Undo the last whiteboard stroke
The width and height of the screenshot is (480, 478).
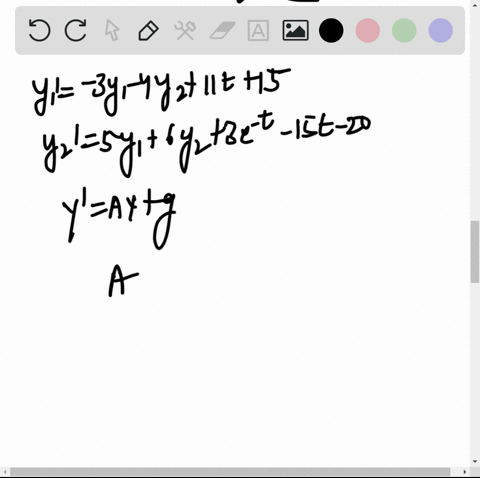coord(39,30)
